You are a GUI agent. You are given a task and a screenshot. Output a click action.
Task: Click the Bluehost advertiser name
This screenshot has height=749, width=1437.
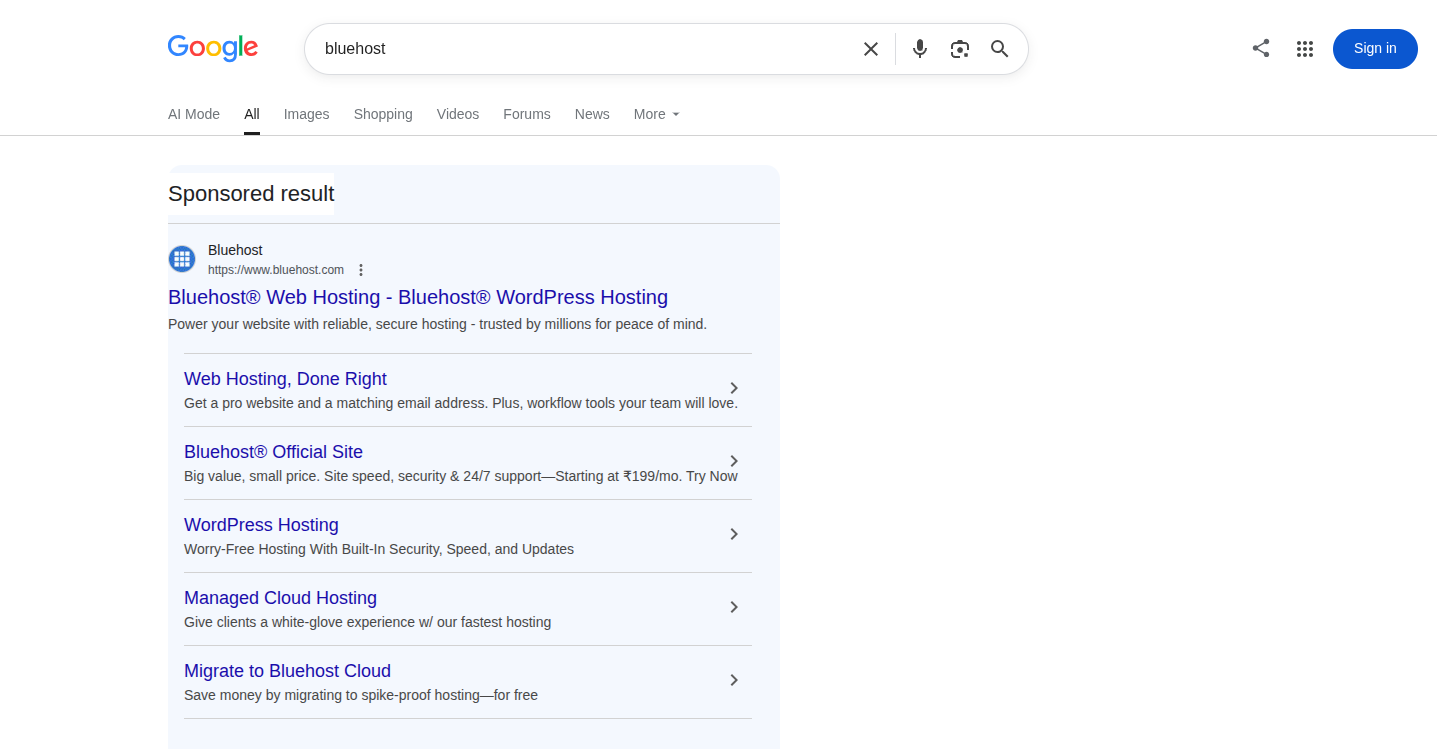tap(235, 250)
